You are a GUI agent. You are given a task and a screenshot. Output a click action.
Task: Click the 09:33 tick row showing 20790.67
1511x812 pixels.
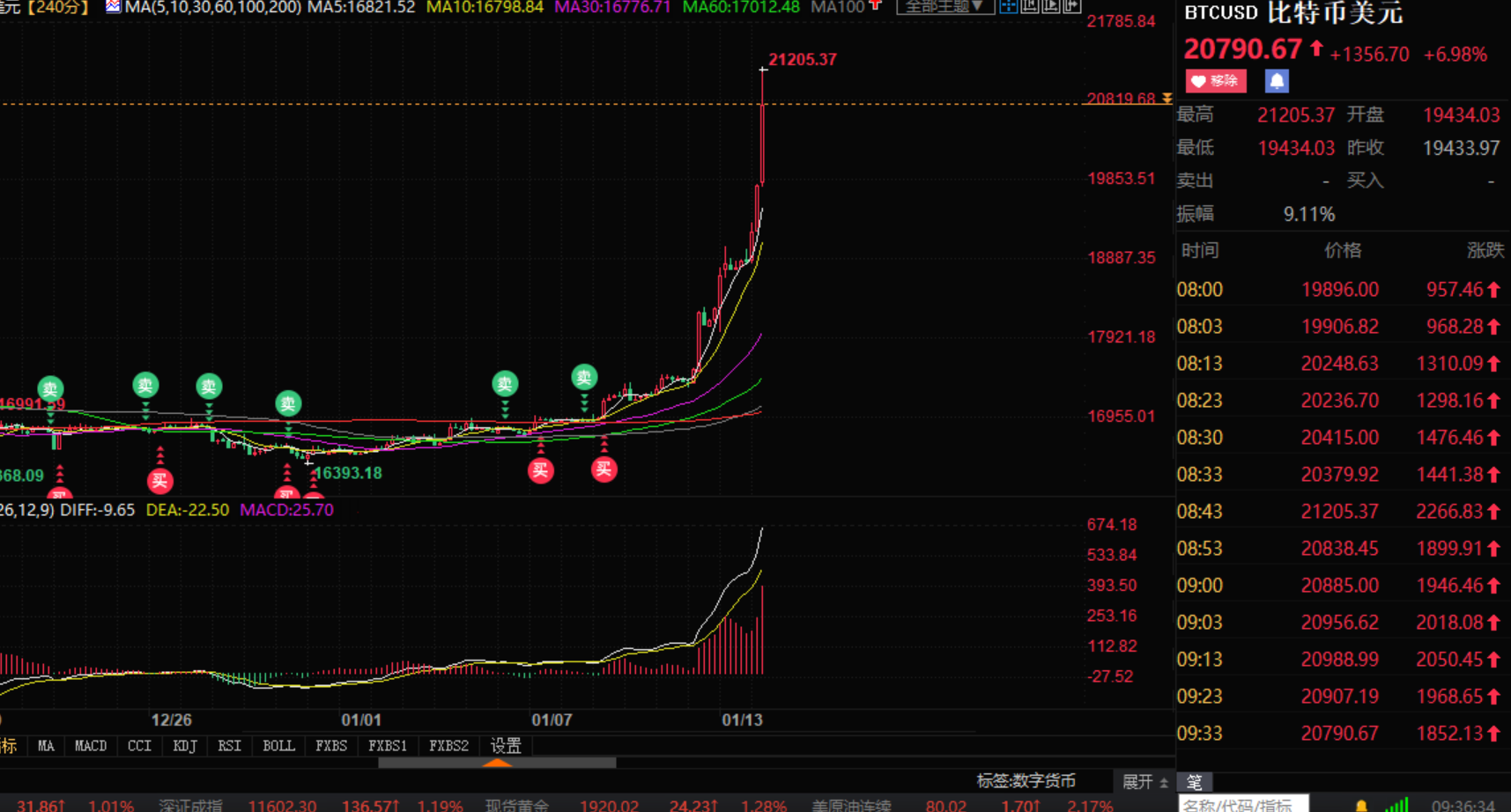tap(1343, 734)
